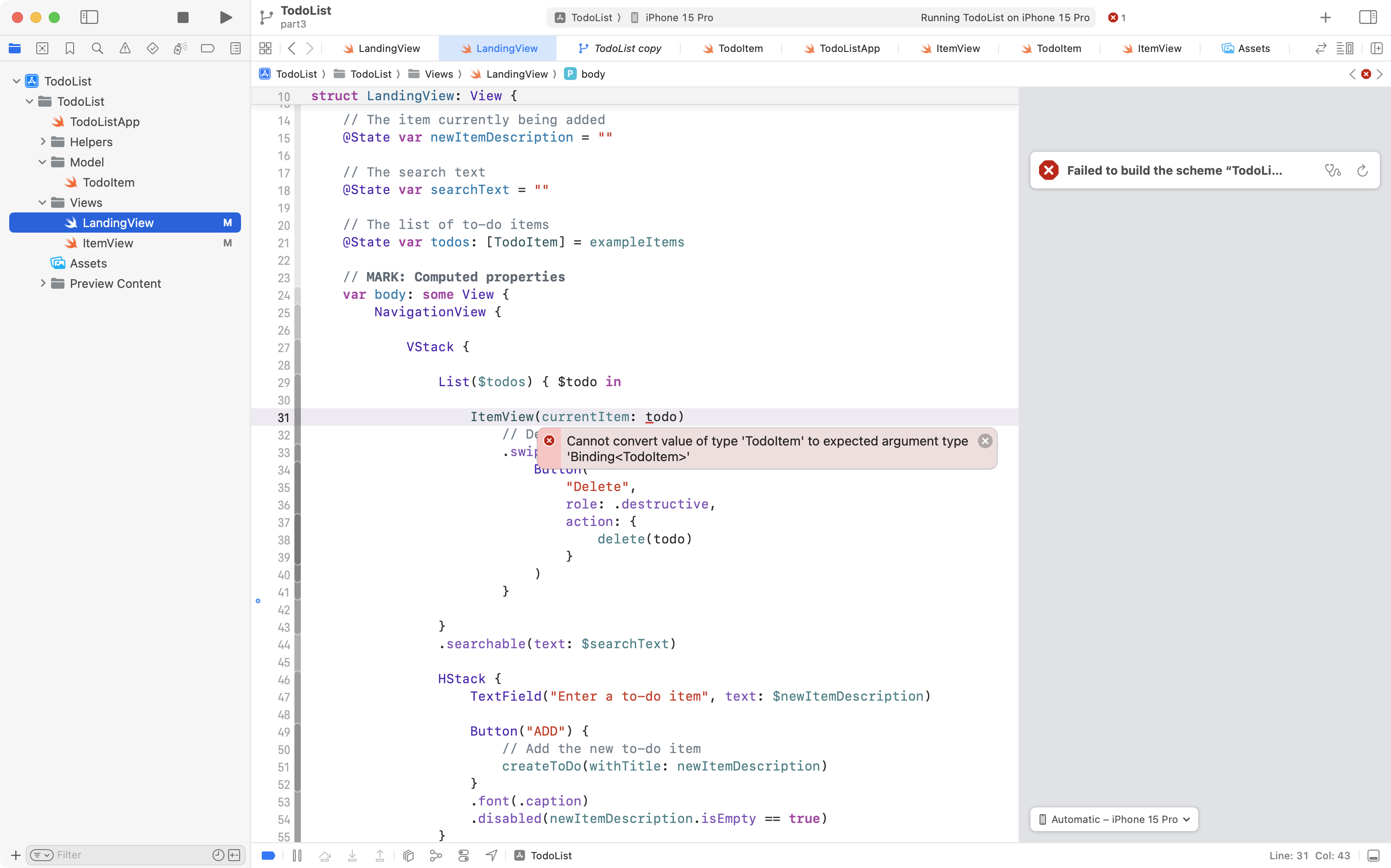Open the Issue navigator warning icon
This screenshot has height=868, width=1391.
[125, 48]
